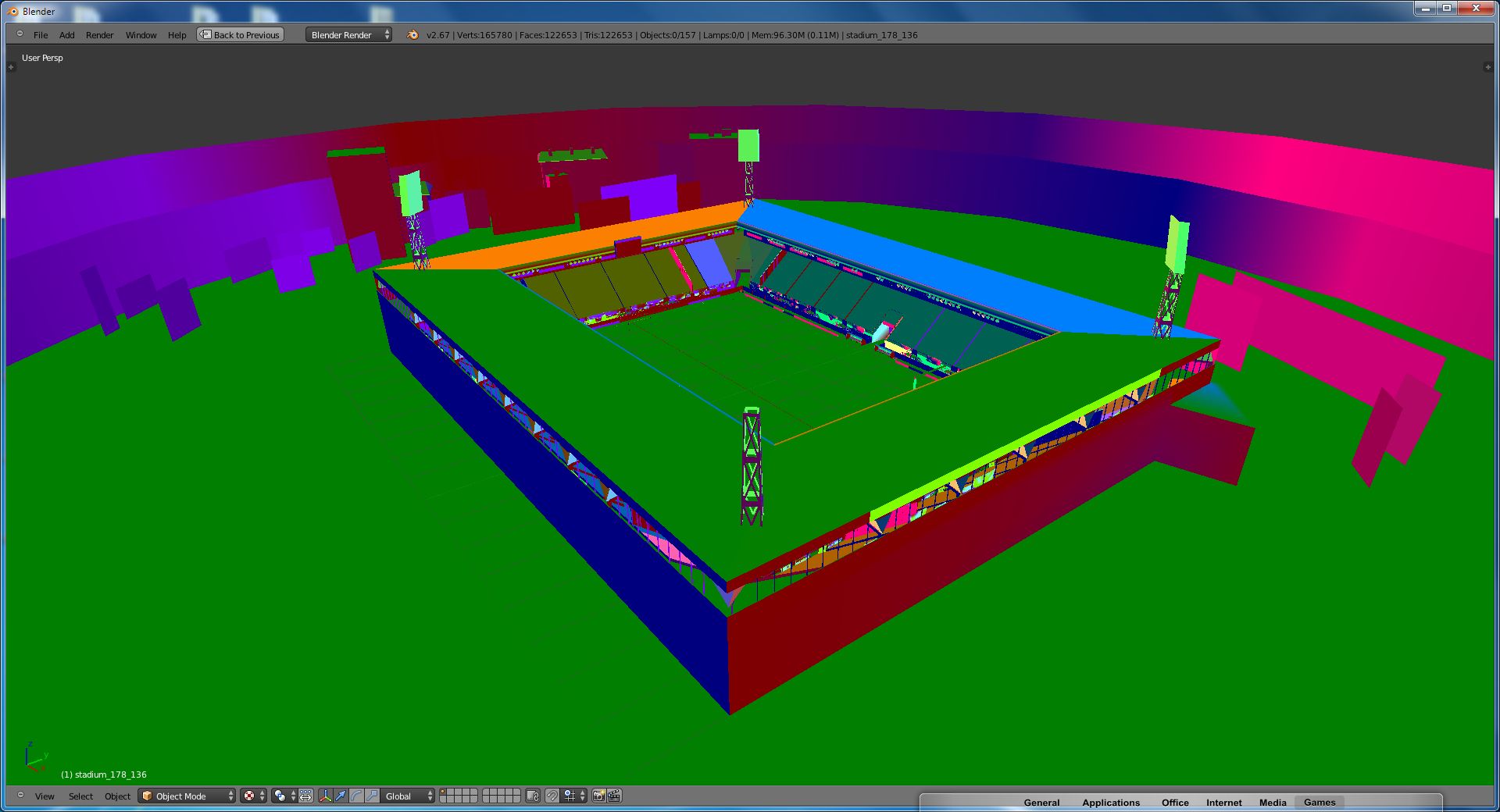Click the OpenGL render camera icon
Image resolution: width=1500 pixels, height=812 pixels.
[x=598, y=796]
